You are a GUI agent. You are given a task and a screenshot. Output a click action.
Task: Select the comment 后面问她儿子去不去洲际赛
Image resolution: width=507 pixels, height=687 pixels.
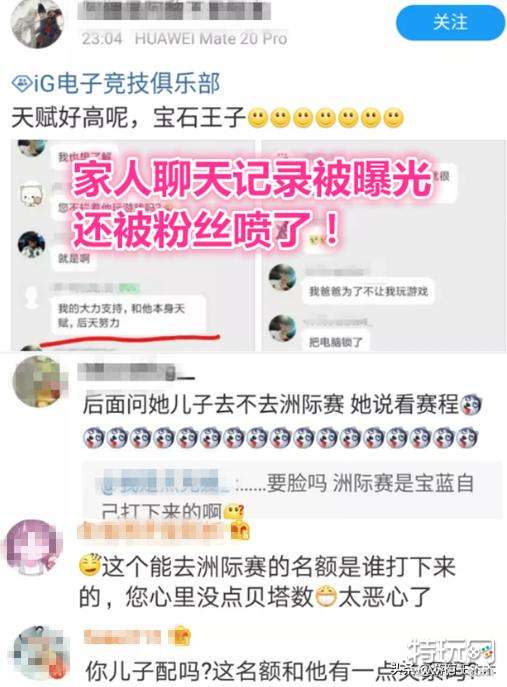point(281,421)
